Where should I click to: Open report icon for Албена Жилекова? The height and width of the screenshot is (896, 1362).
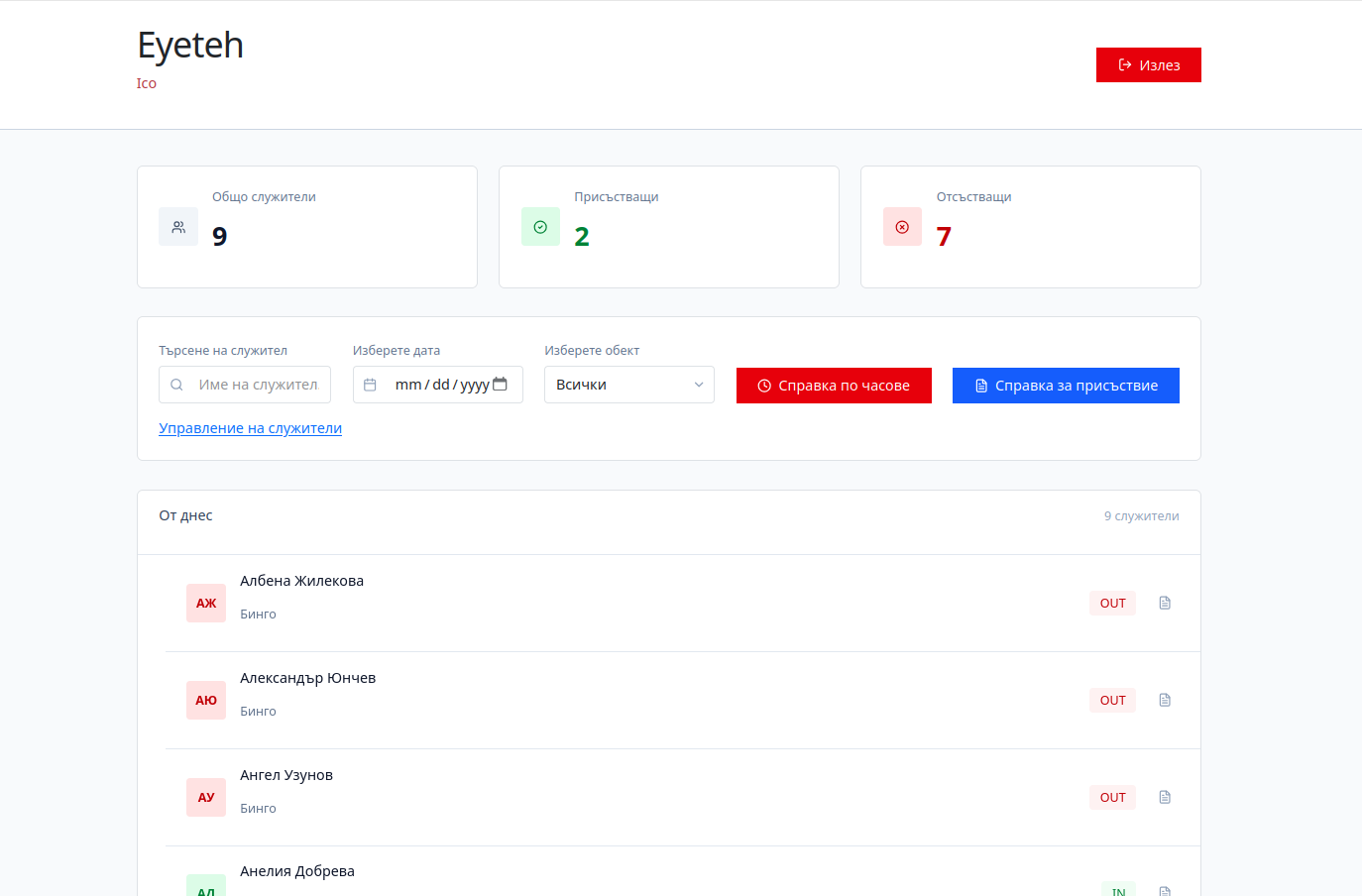(1165, 603)
